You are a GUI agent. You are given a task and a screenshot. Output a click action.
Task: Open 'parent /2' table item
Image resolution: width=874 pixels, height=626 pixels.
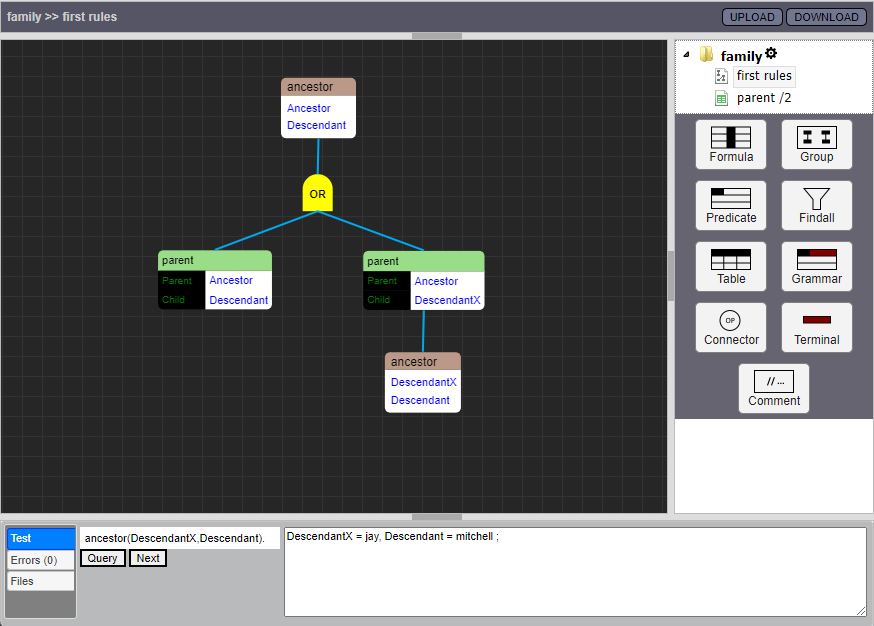coord(764,98)
